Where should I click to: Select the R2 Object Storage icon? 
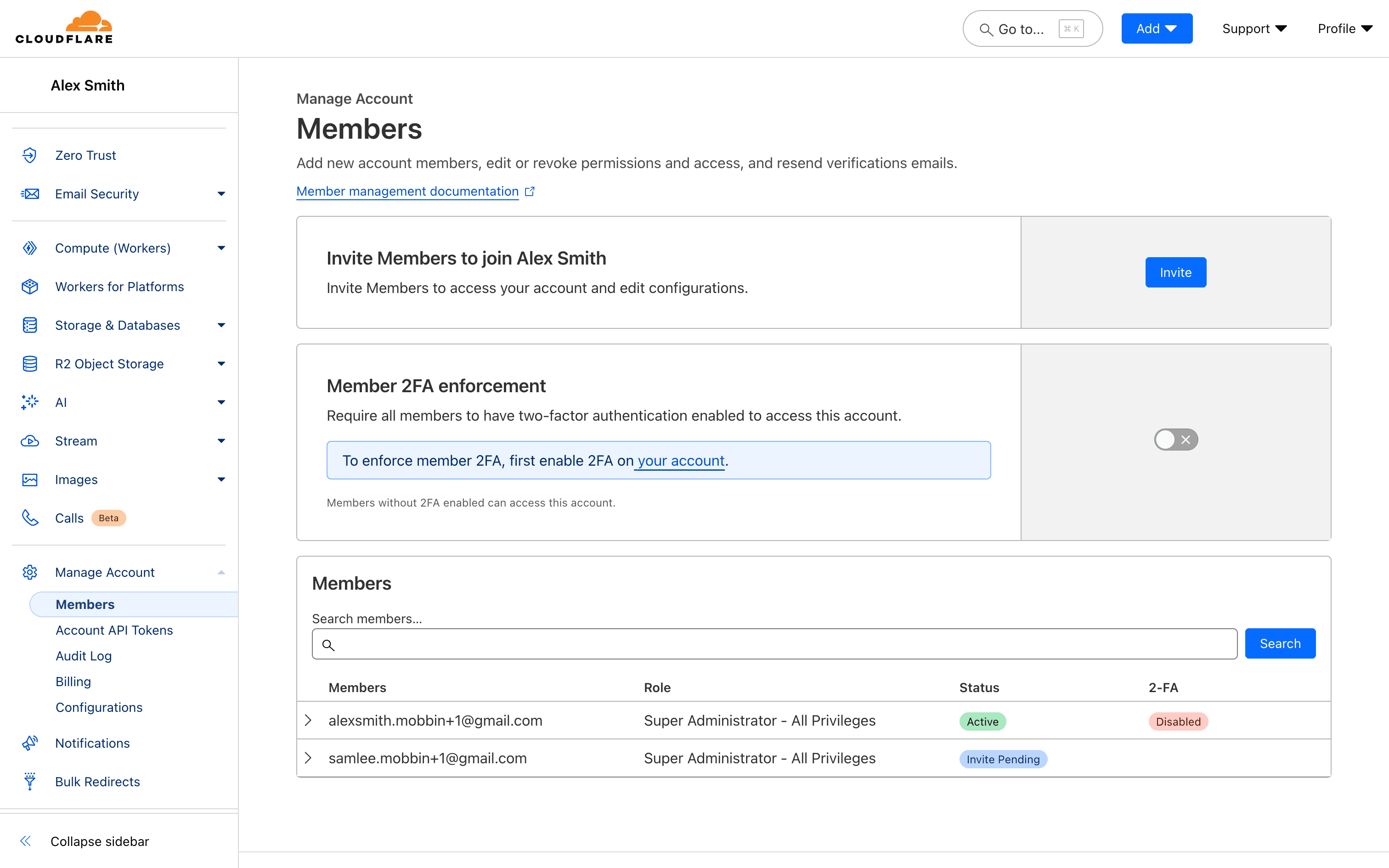tap(30, 364)
